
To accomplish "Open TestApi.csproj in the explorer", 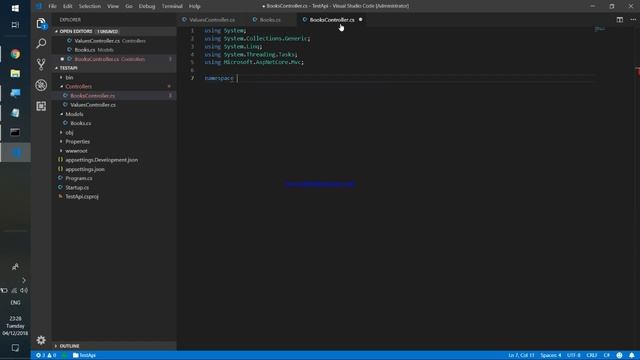I will pos(82,197).
